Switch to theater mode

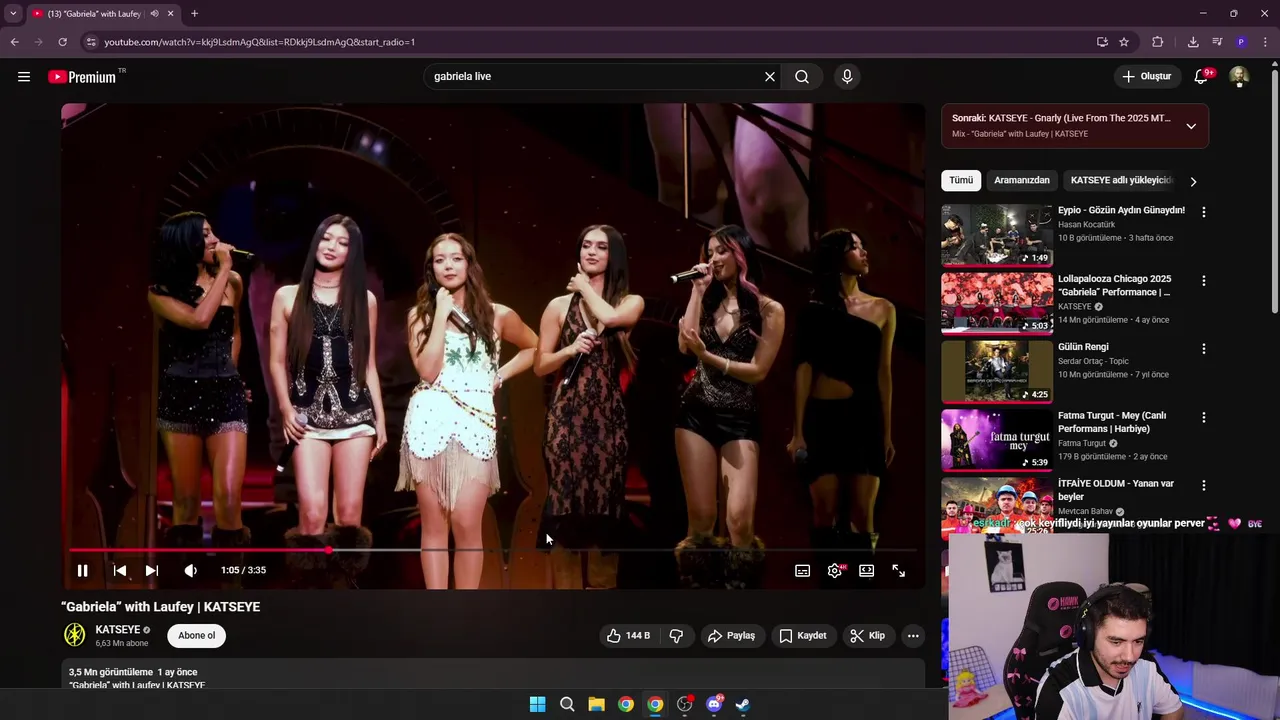[x=867, y=570]
